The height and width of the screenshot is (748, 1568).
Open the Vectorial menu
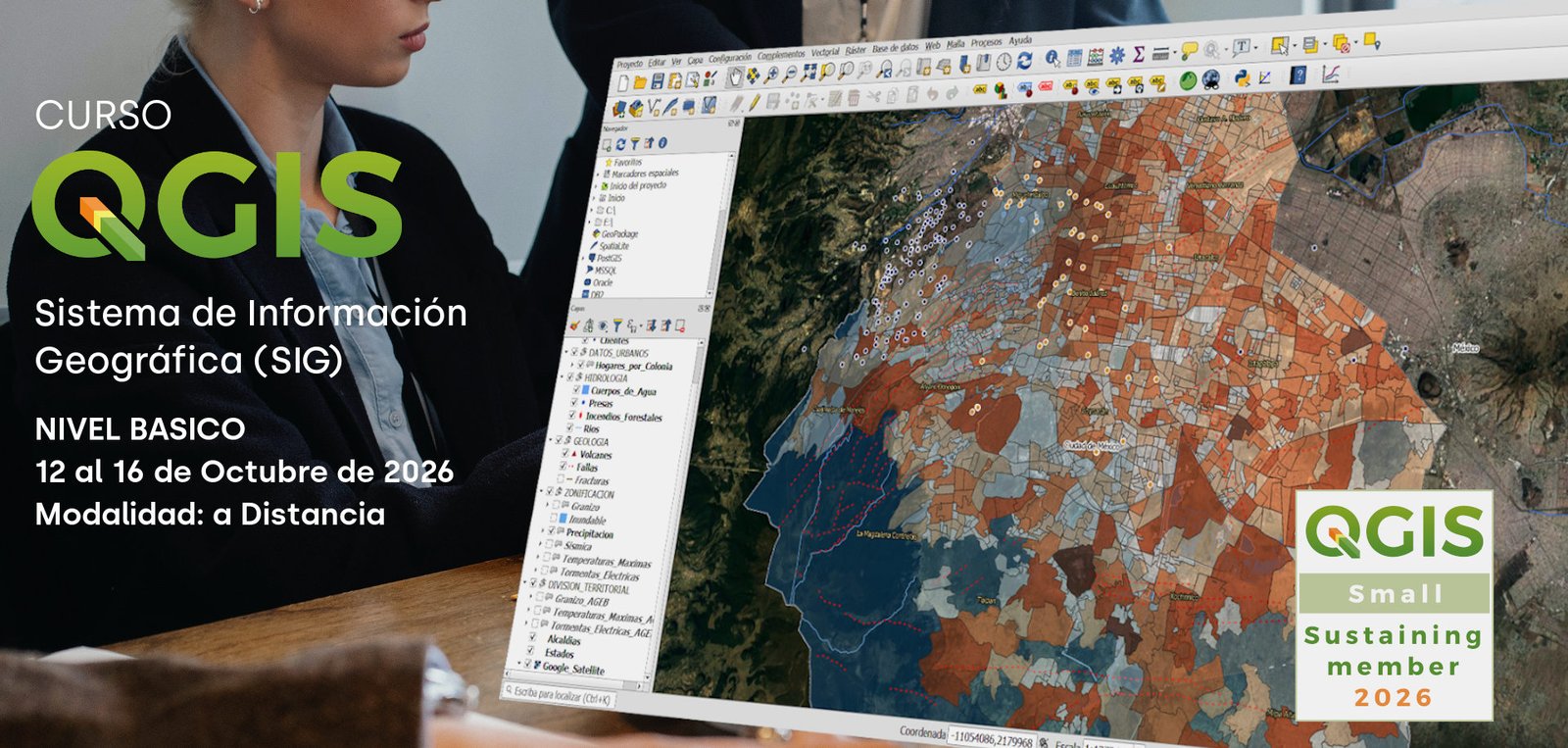tap(825, 52)
